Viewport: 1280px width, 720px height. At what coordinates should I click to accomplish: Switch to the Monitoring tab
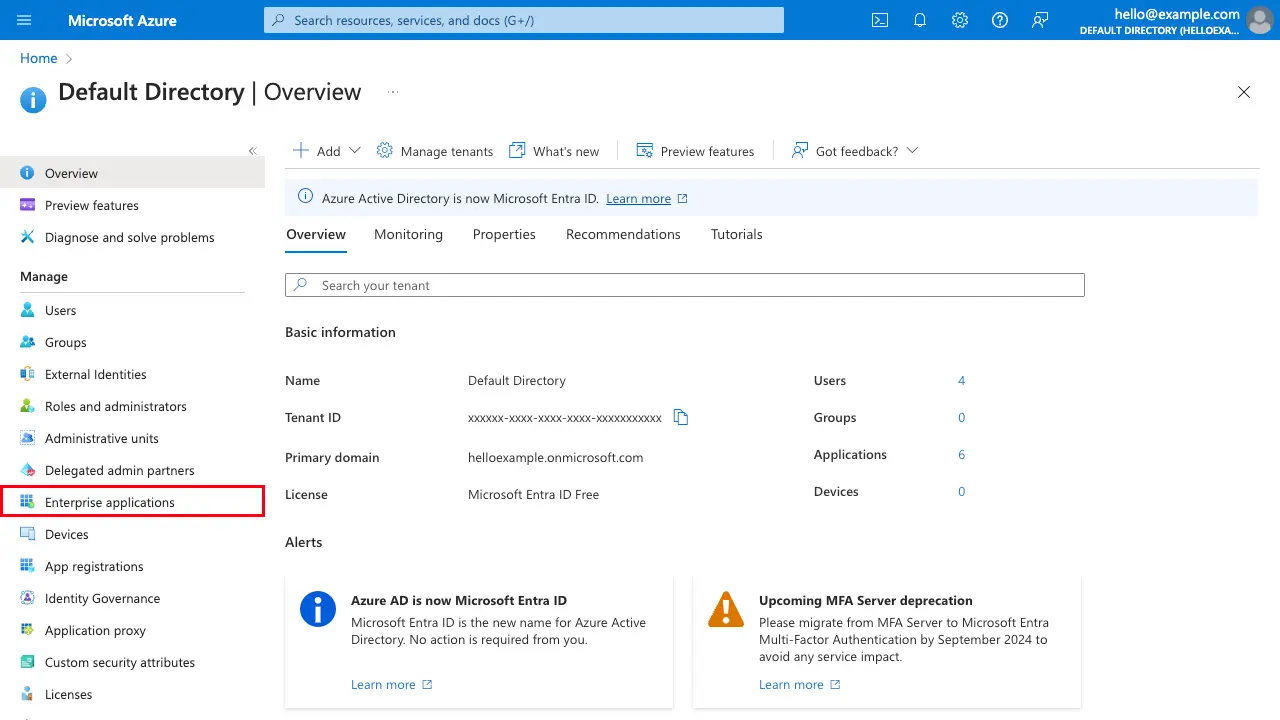coord(408,234)
